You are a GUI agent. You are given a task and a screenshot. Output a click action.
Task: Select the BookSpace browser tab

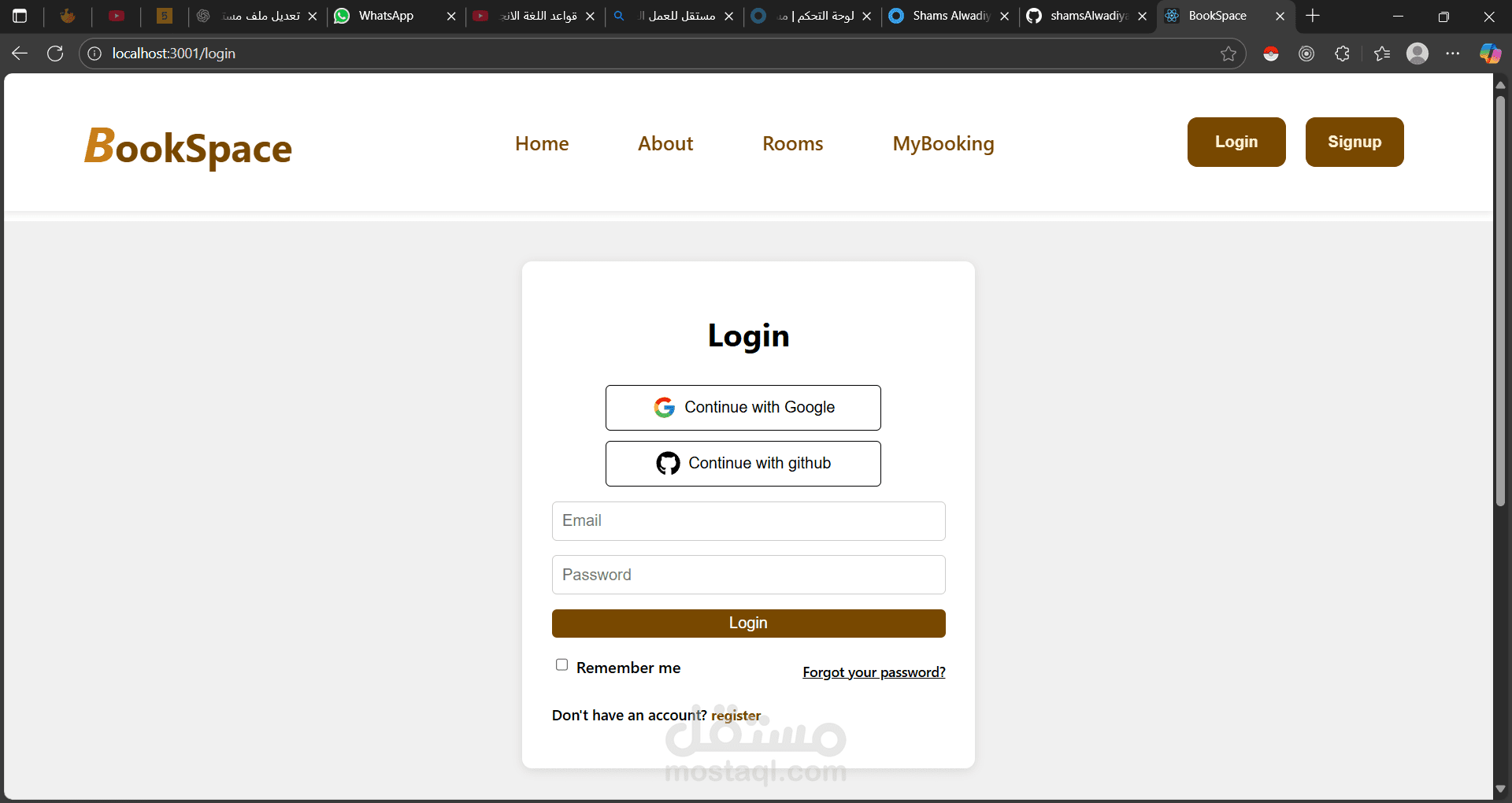(x=1217, y=16)
